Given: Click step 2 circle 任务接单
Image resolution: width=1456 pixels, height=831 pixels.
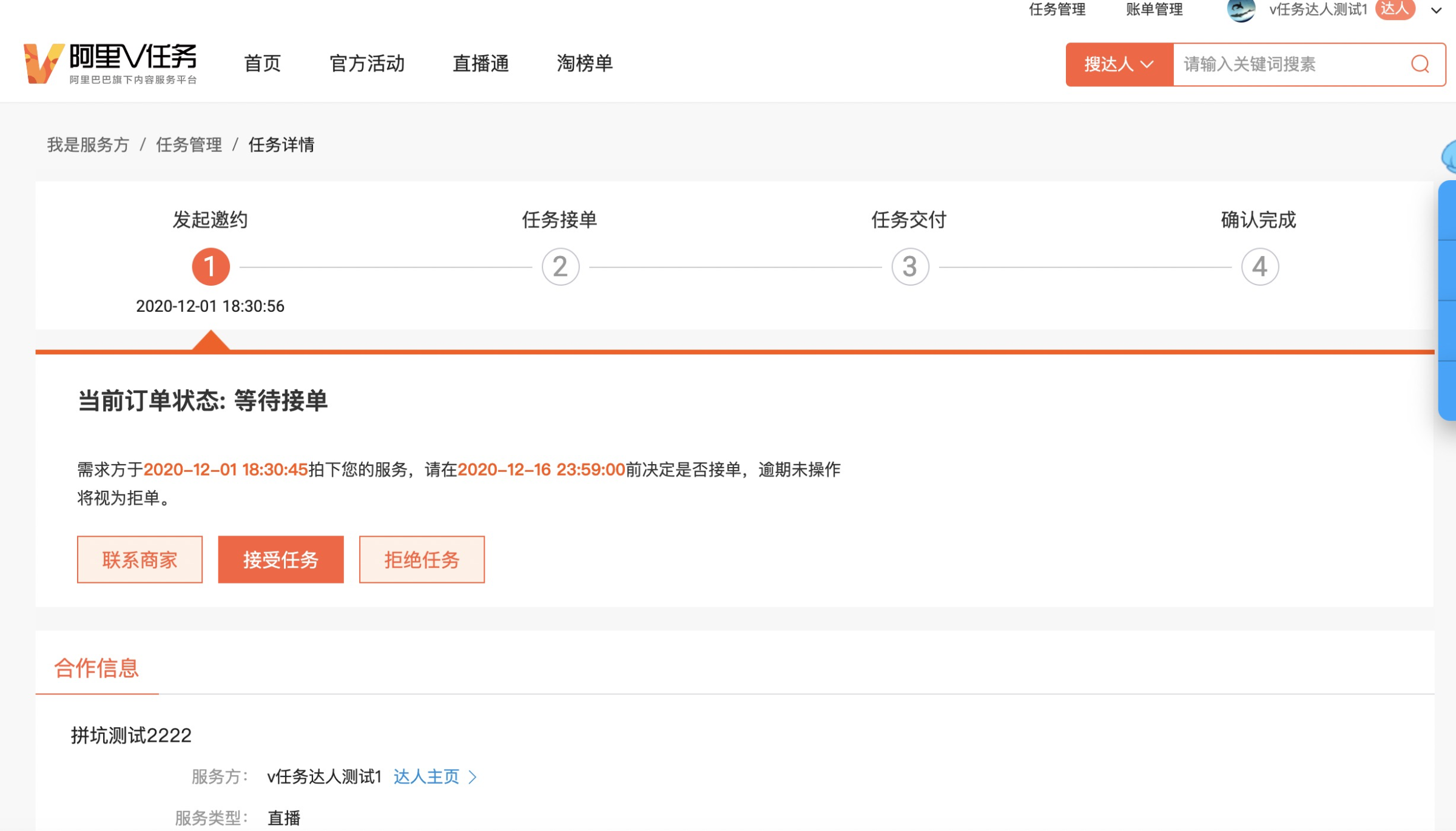Looking at the screenshot, I should (x=560, y=266).
